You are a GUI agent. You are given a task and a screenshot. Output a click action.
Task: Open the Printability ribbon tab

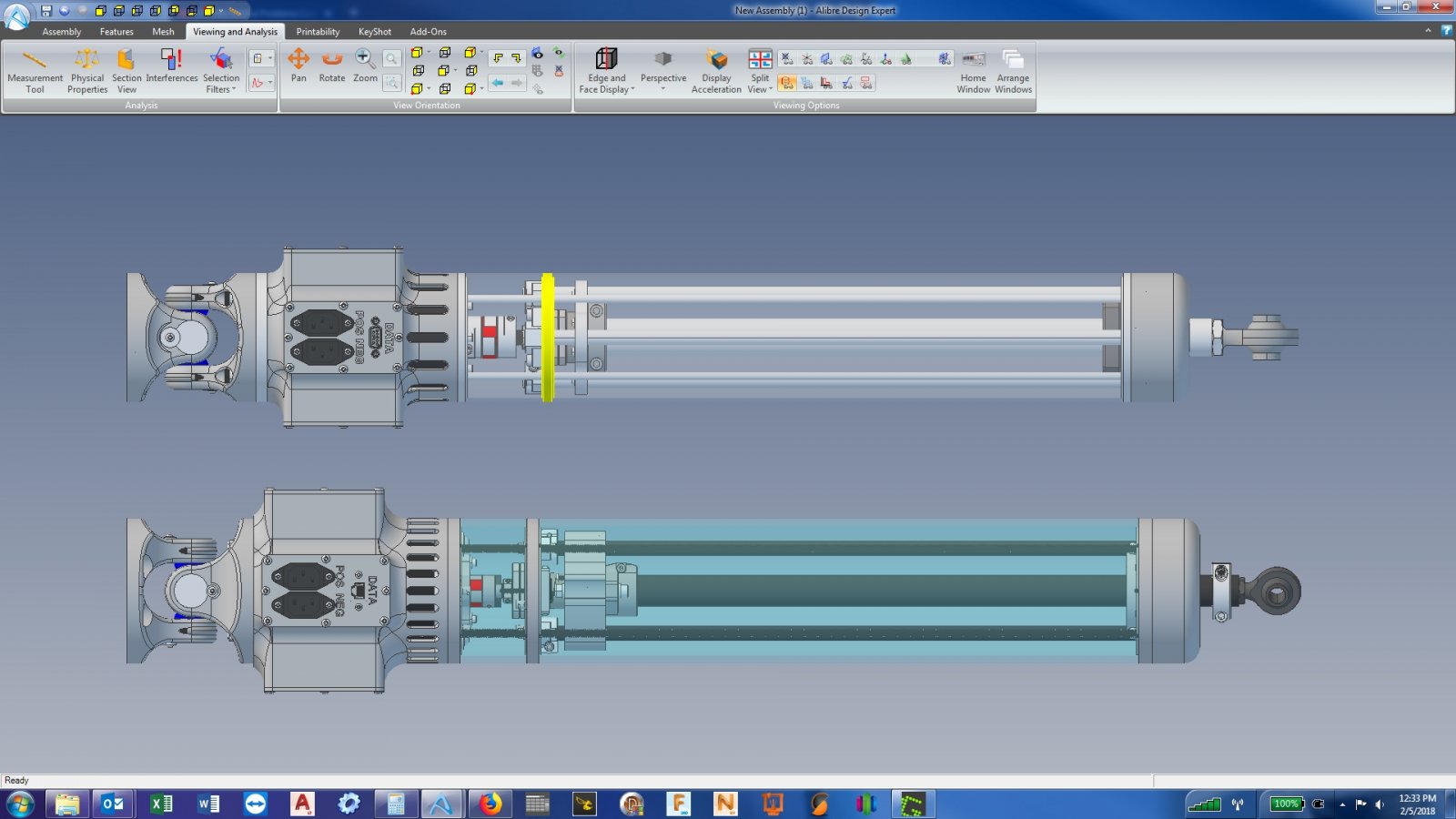pyautogui.click(x=318, y=32)
